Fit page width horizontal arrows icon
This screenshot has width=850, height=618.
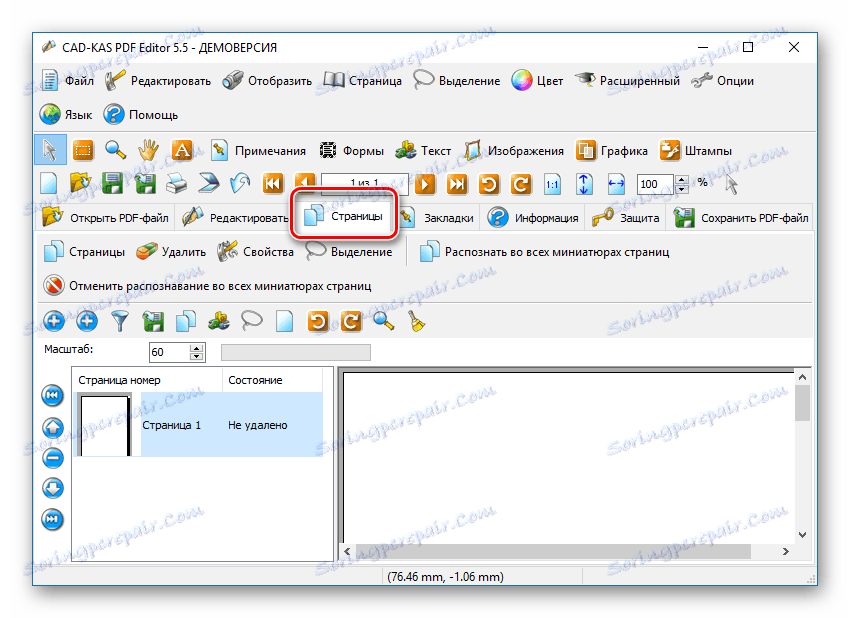click(616, 184)
